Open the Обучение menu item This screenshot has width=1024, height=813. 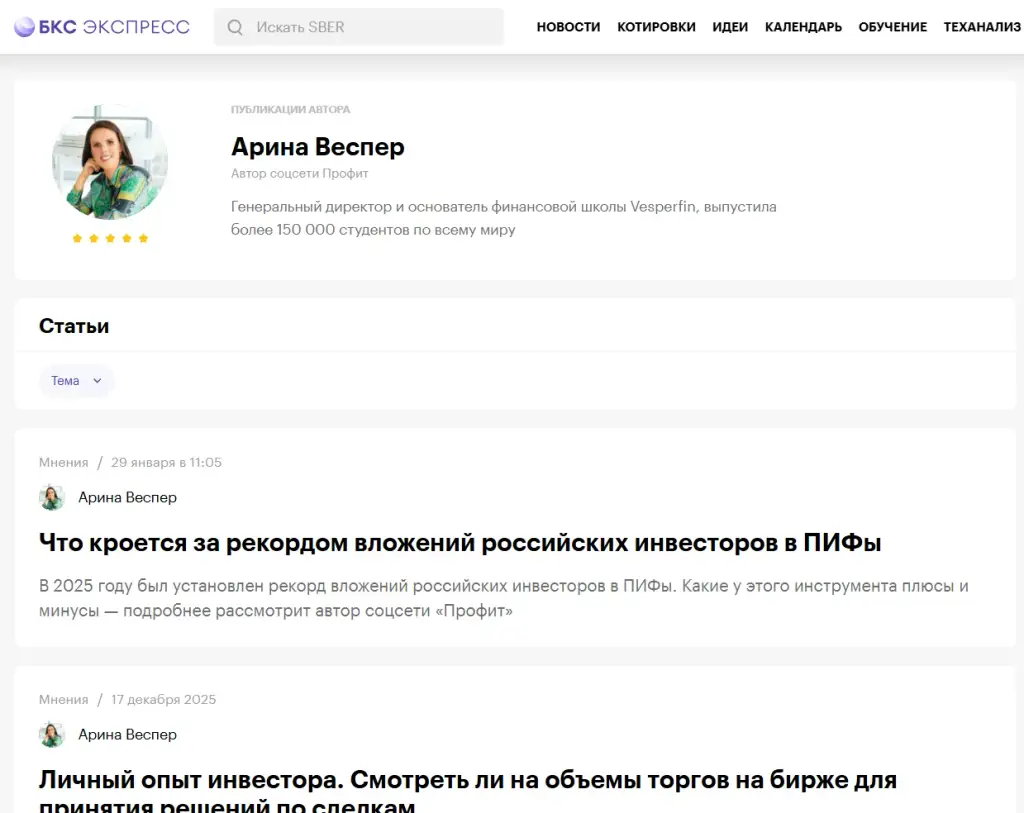coord(893,27)
